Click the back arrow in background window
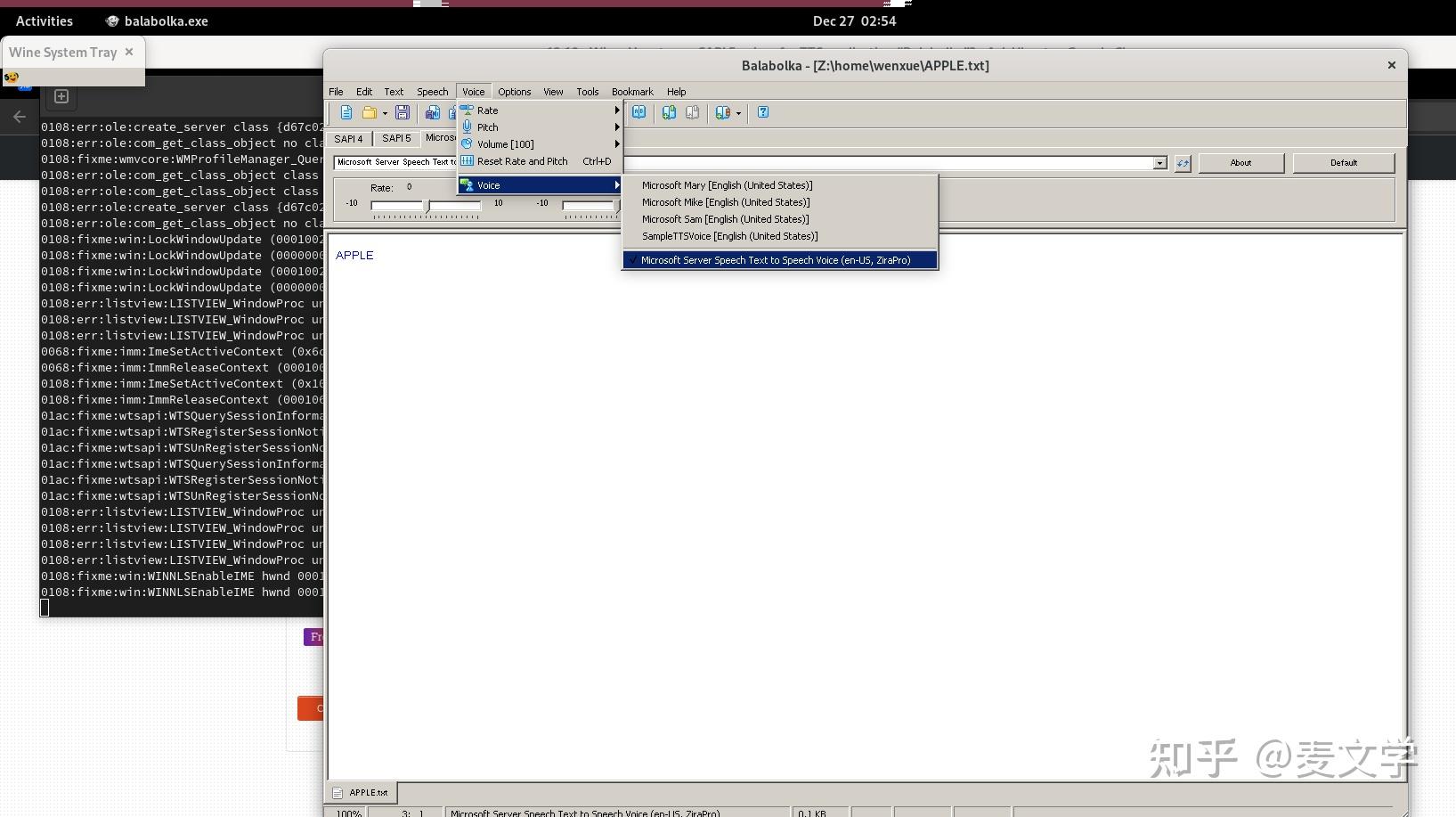The image size is (1456, 817). tap(20, 117)
